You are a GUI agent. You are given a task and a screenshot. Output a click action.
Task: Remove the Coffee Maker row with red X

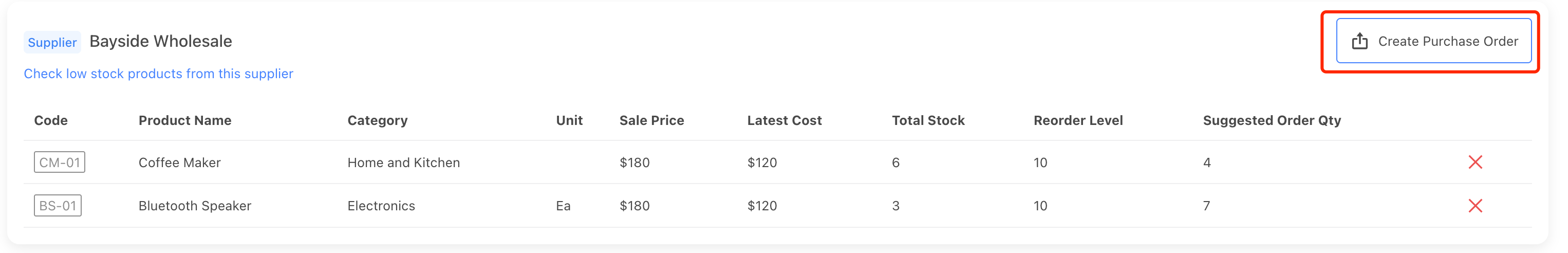[x=1475, y=162]
